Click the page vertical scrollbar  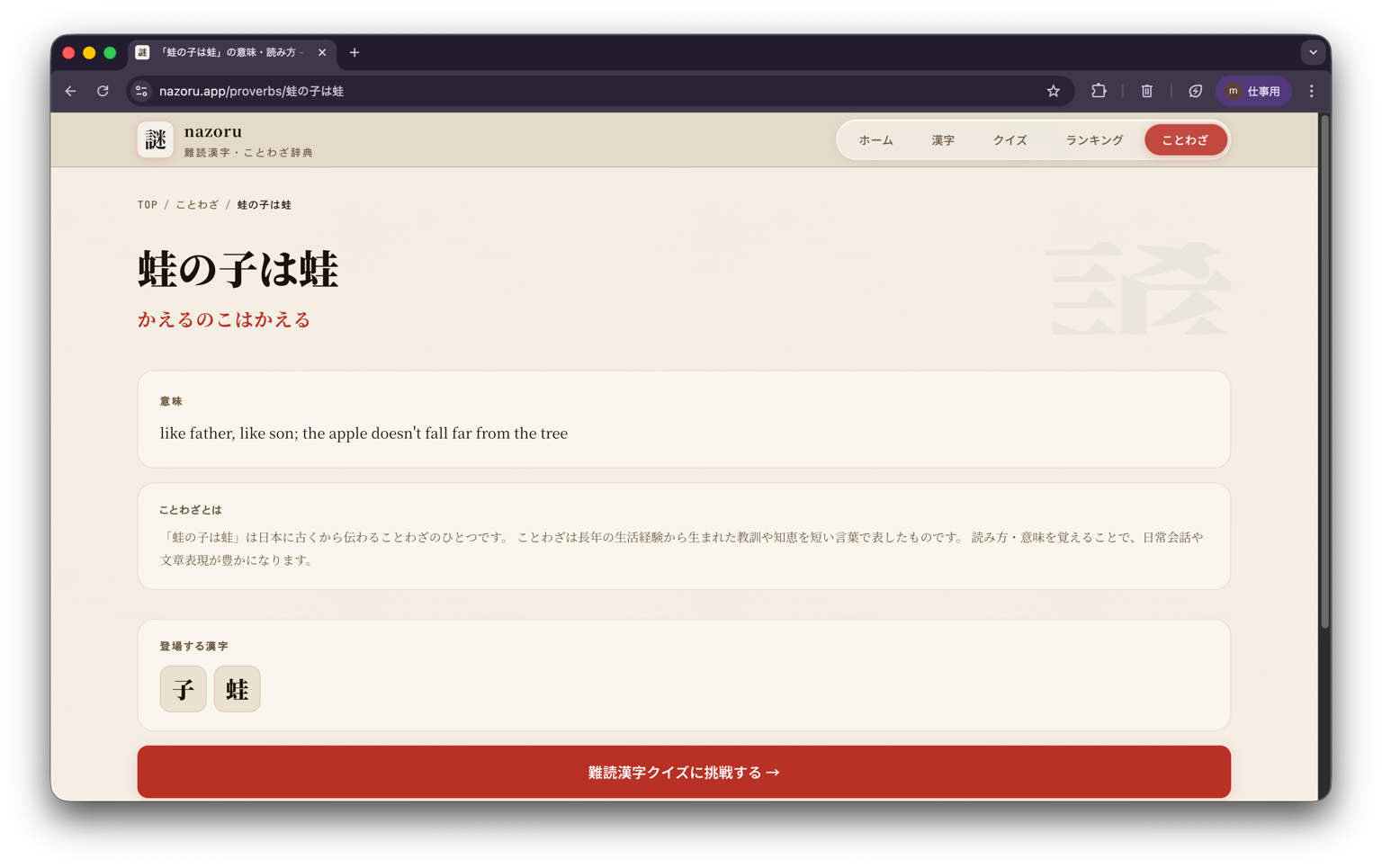point(1324,371)
